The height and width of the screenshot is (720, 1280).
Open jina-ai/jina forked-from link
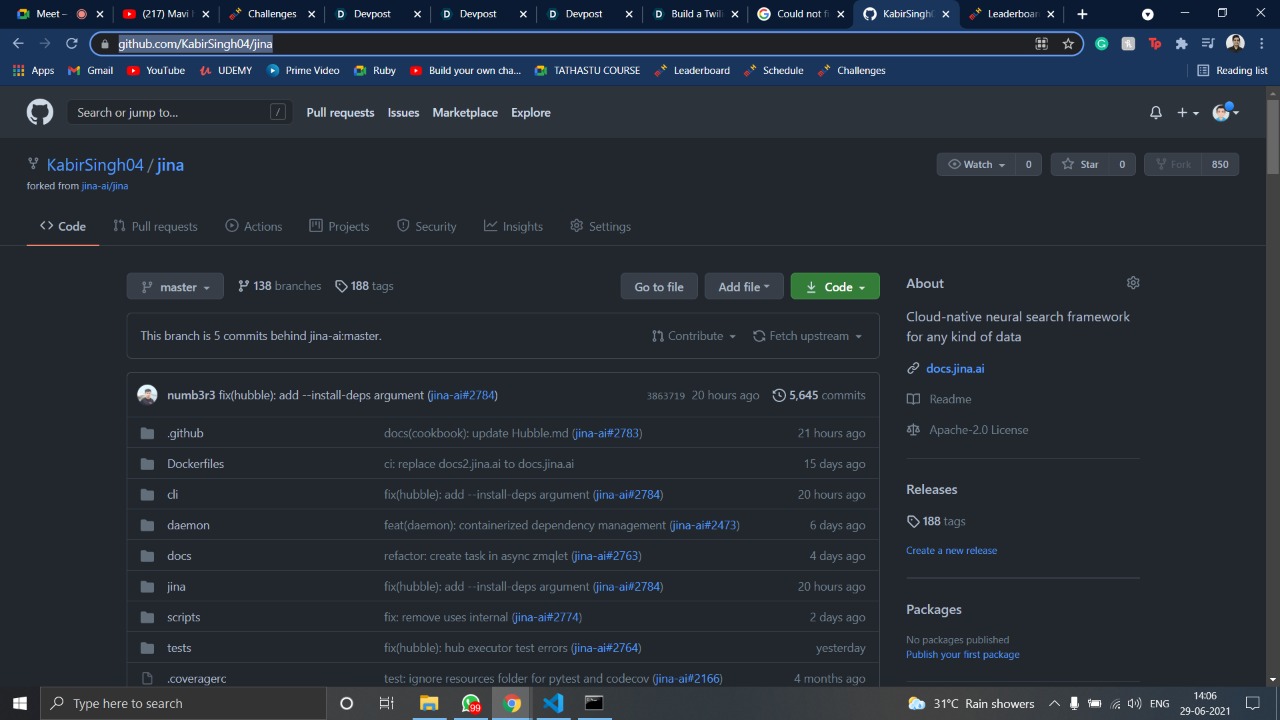(105, 185)
